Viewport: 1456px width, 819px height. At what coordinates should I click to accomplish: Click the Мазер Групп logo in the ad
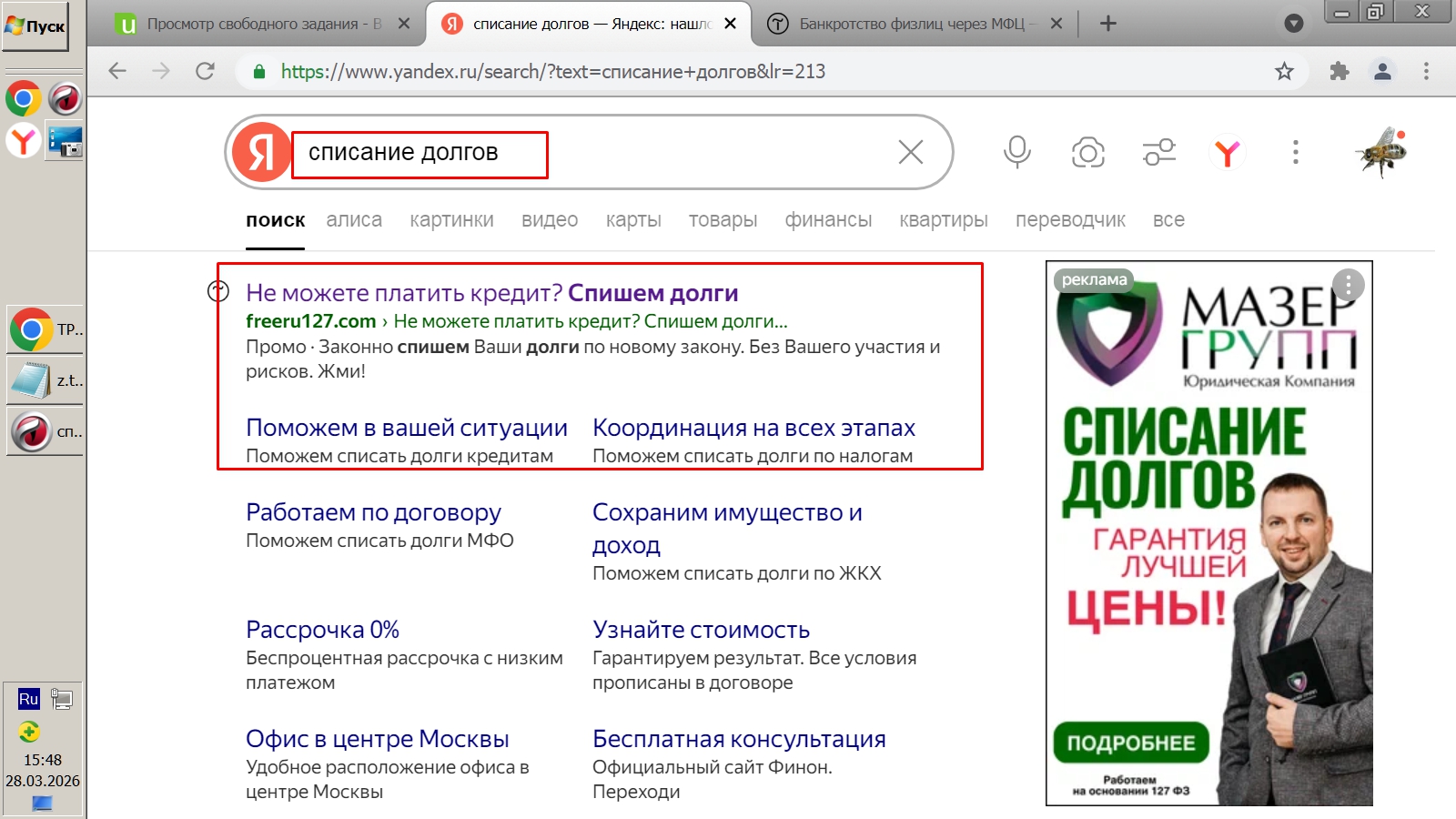tap(1208, 337)
